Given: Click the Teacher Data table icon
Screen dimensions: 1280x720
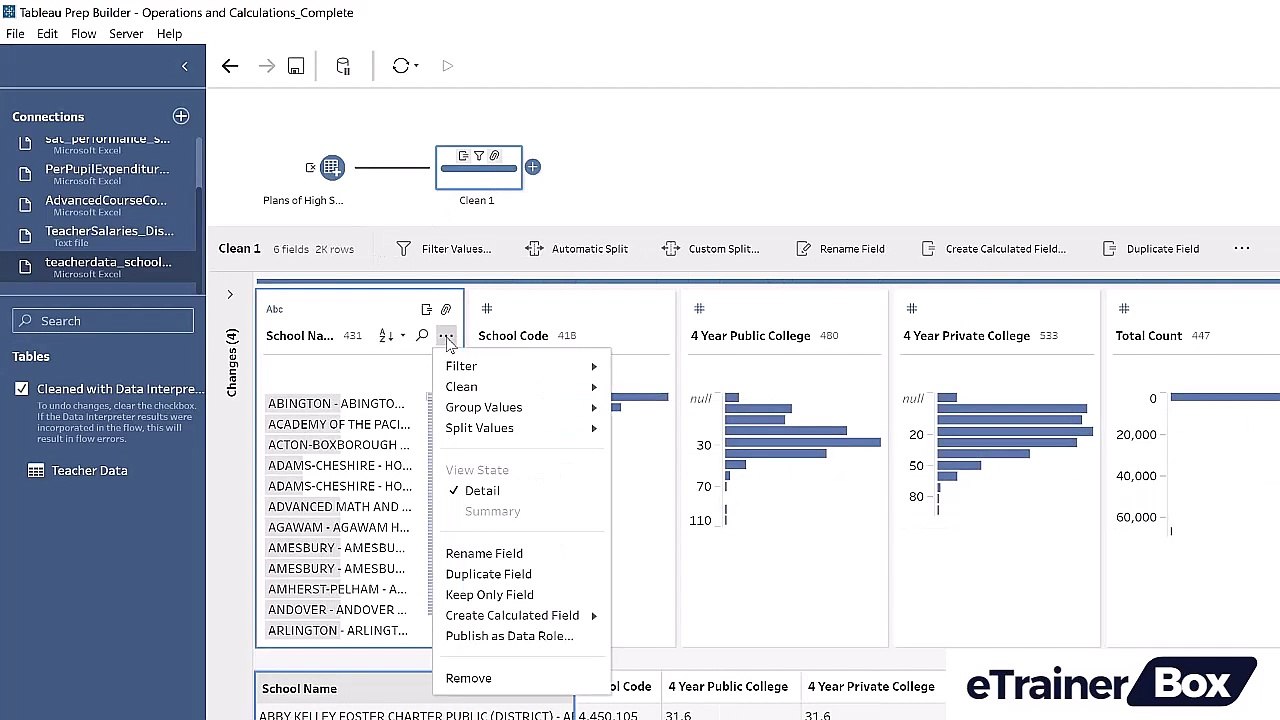Looking at the screenshot, I should (36, 470).
